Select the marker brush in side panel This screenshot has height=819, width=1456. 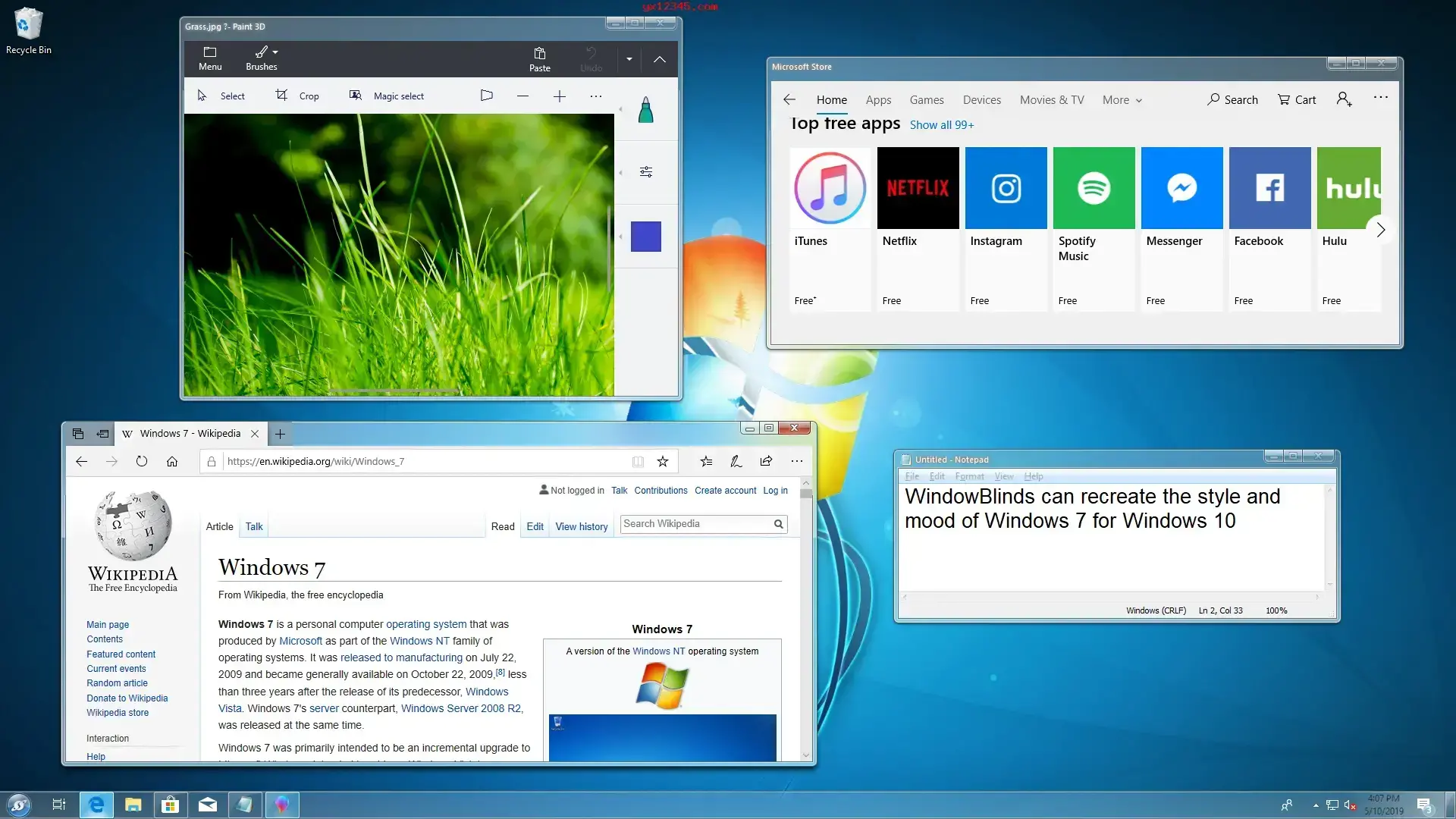tap(645, 110)
